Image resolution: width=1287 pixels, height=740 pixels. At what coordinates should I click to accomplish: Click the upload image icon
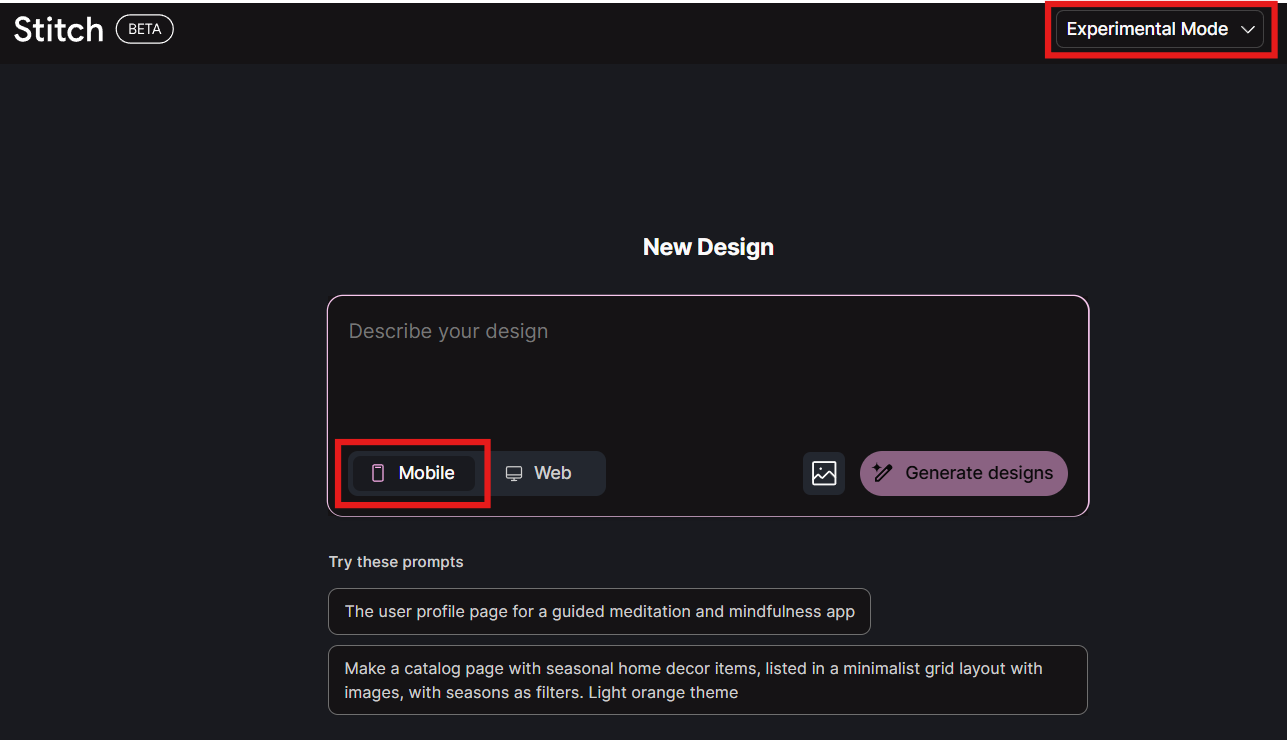pos(824,473)
